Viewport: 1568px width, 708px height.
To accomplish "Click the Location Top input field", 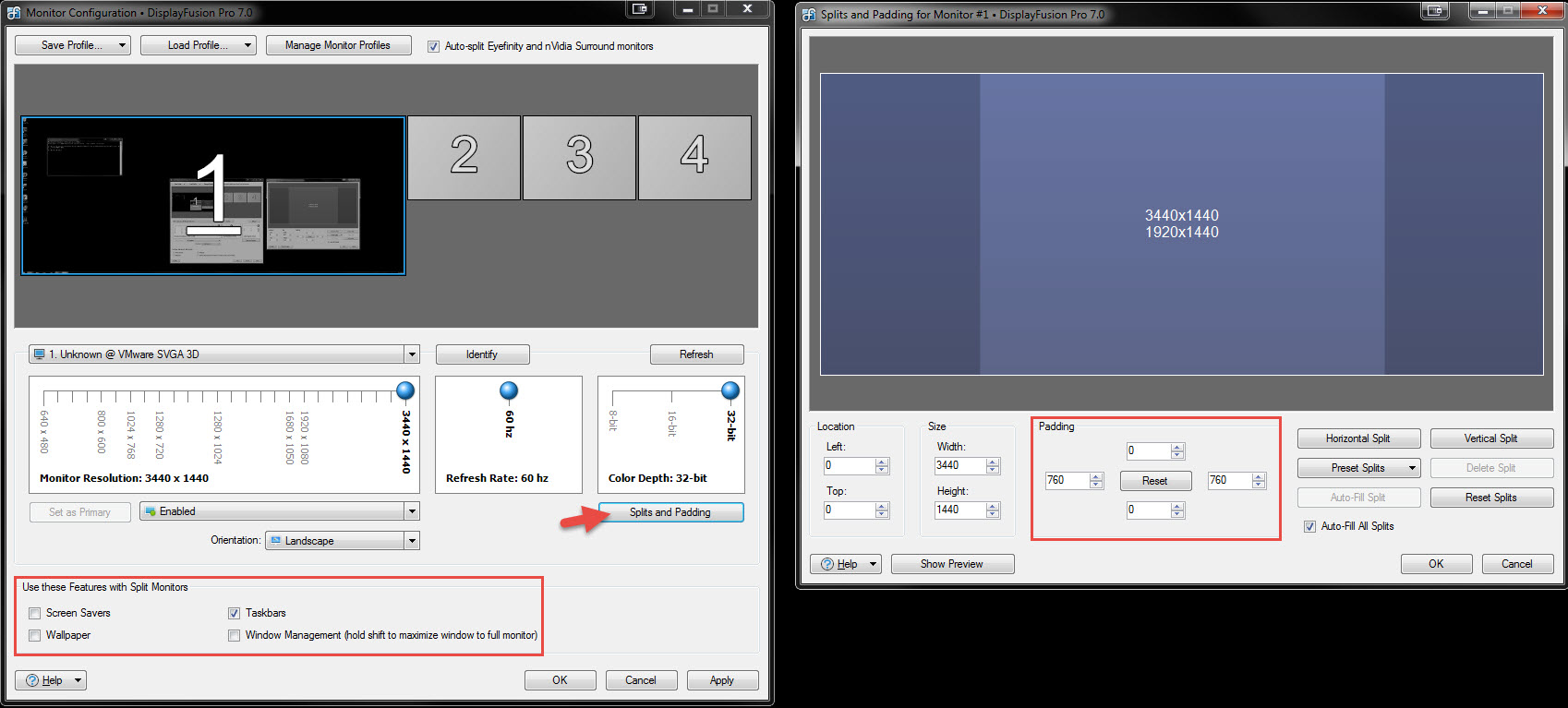I will pyautogui.click(x=850, y=510).
